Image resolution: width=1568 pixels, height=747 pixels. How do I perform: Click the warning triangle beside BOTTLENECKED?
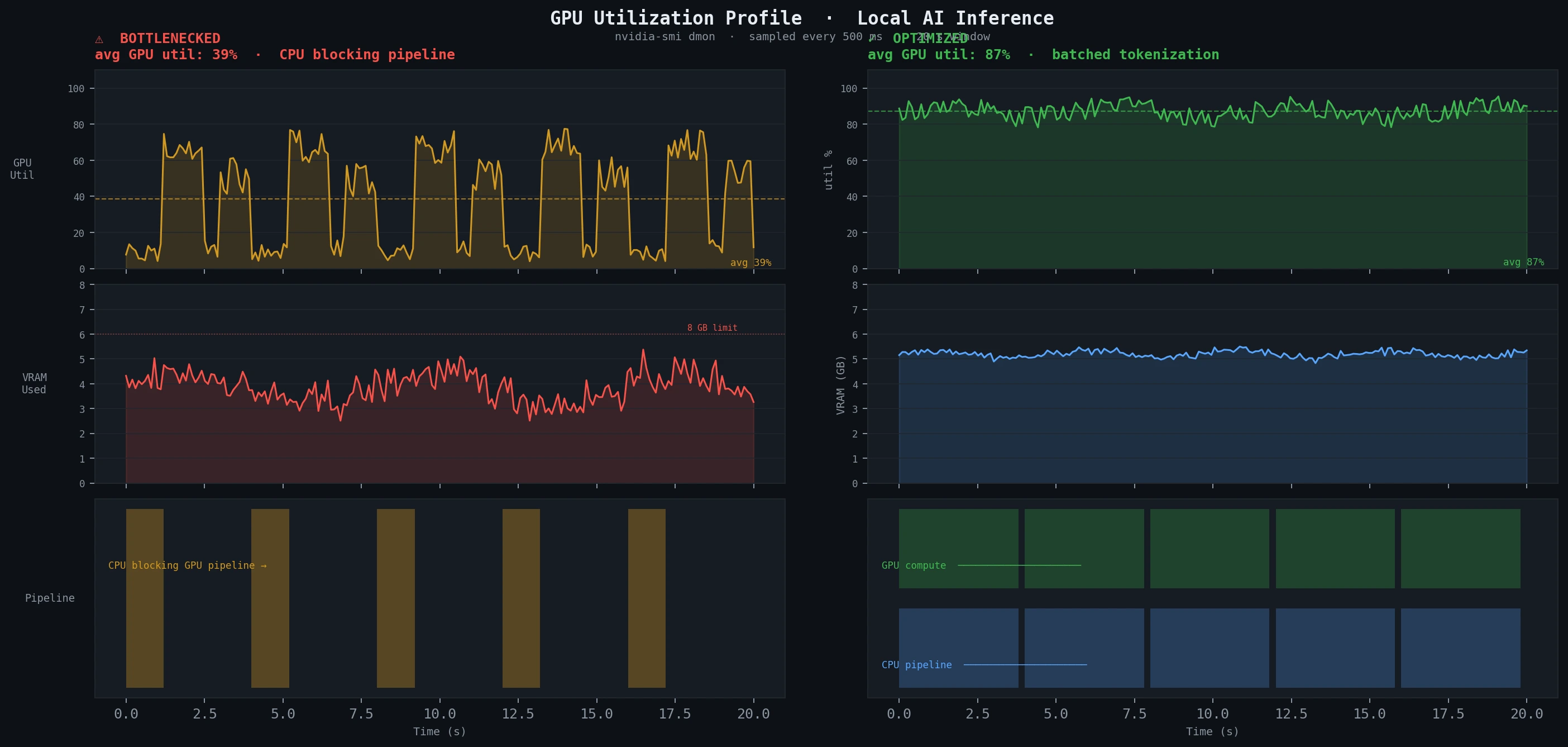pos(99,39)
